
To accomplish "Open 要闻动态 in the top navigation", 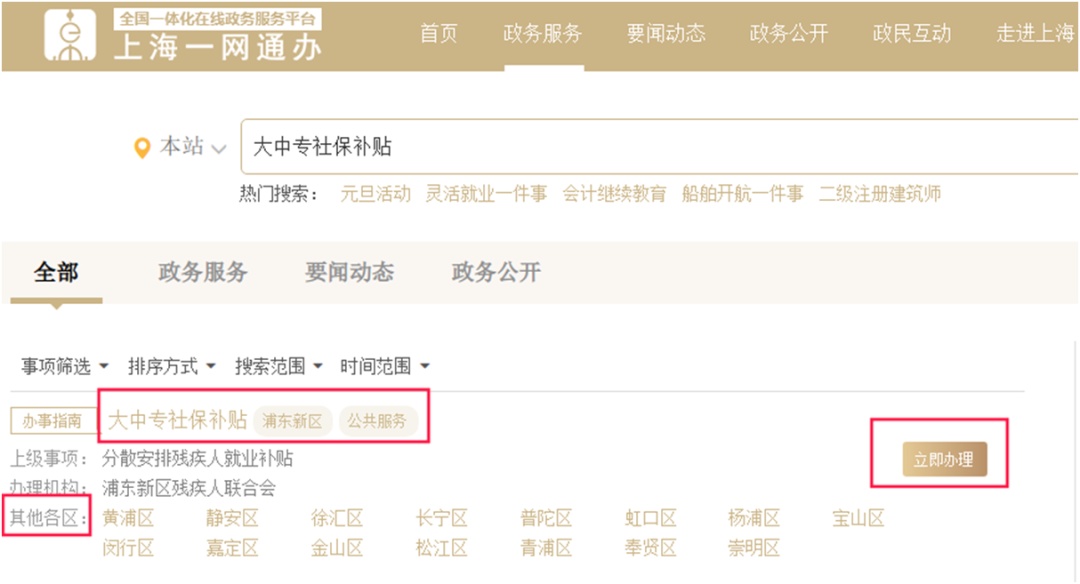I will coord(666,34).
